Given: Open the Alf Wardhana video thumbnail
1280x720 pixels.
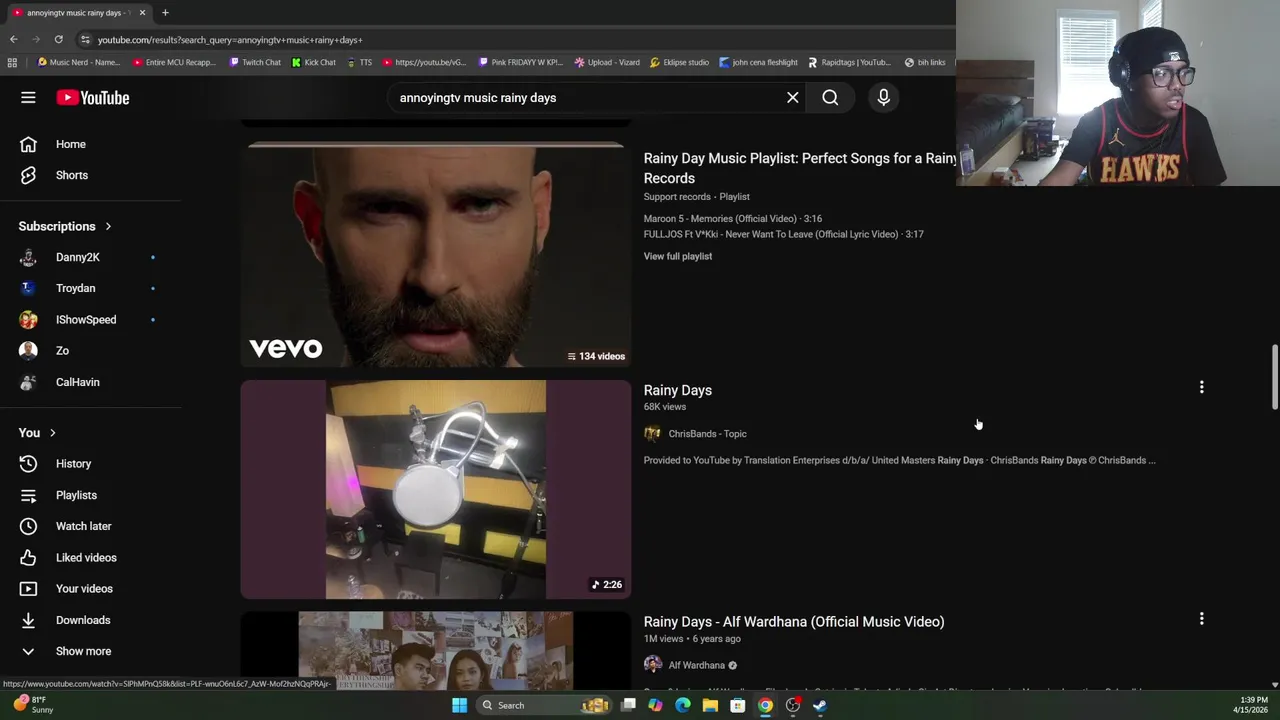Looking at the screenshot, I should (x=436, y=651).
